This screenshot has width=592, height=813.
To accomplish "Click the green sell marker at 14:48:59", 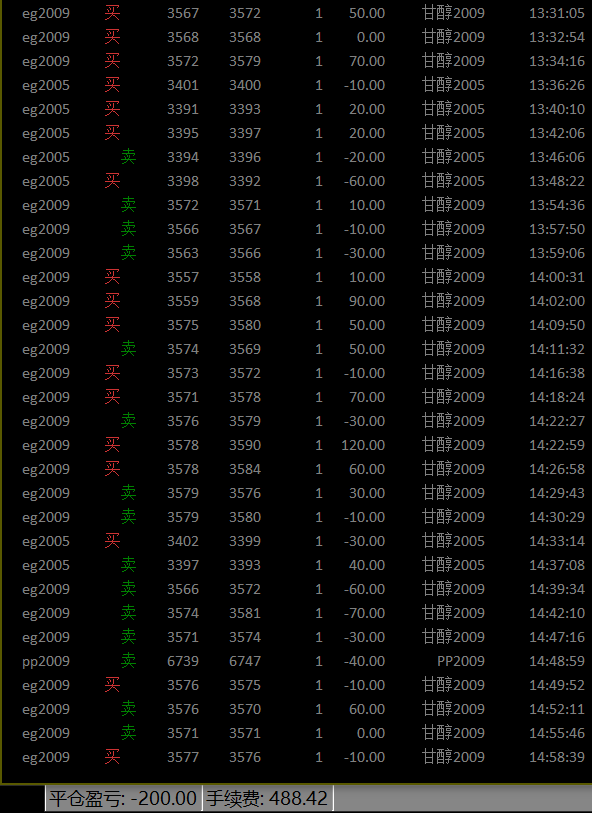I will click(x=129, y=661).
